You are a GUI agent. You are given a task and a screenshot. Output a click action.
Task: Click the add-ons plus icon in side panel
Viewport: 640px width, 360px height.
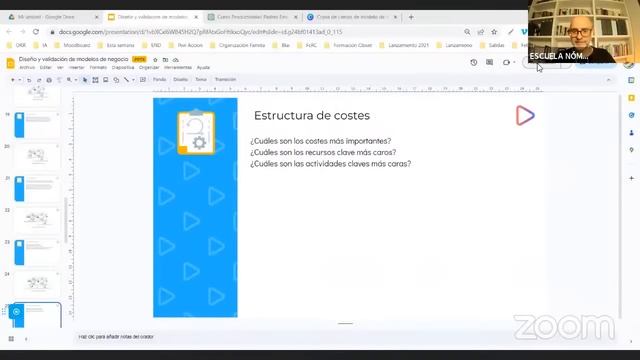pos(631,178)
